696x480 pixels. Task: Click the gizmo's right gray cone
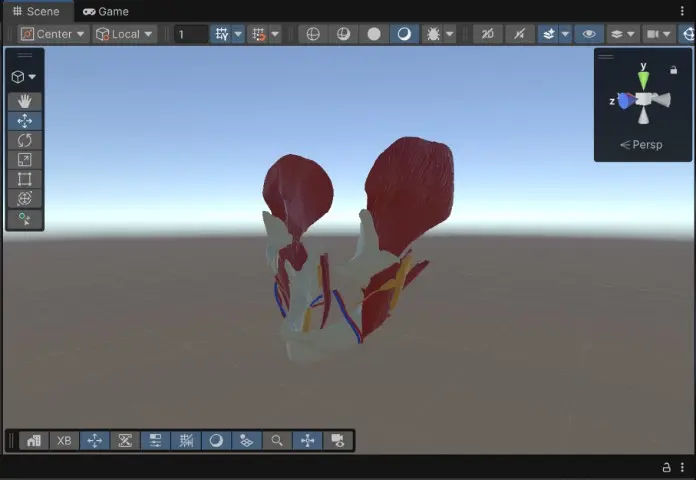[x=661, y=100]
